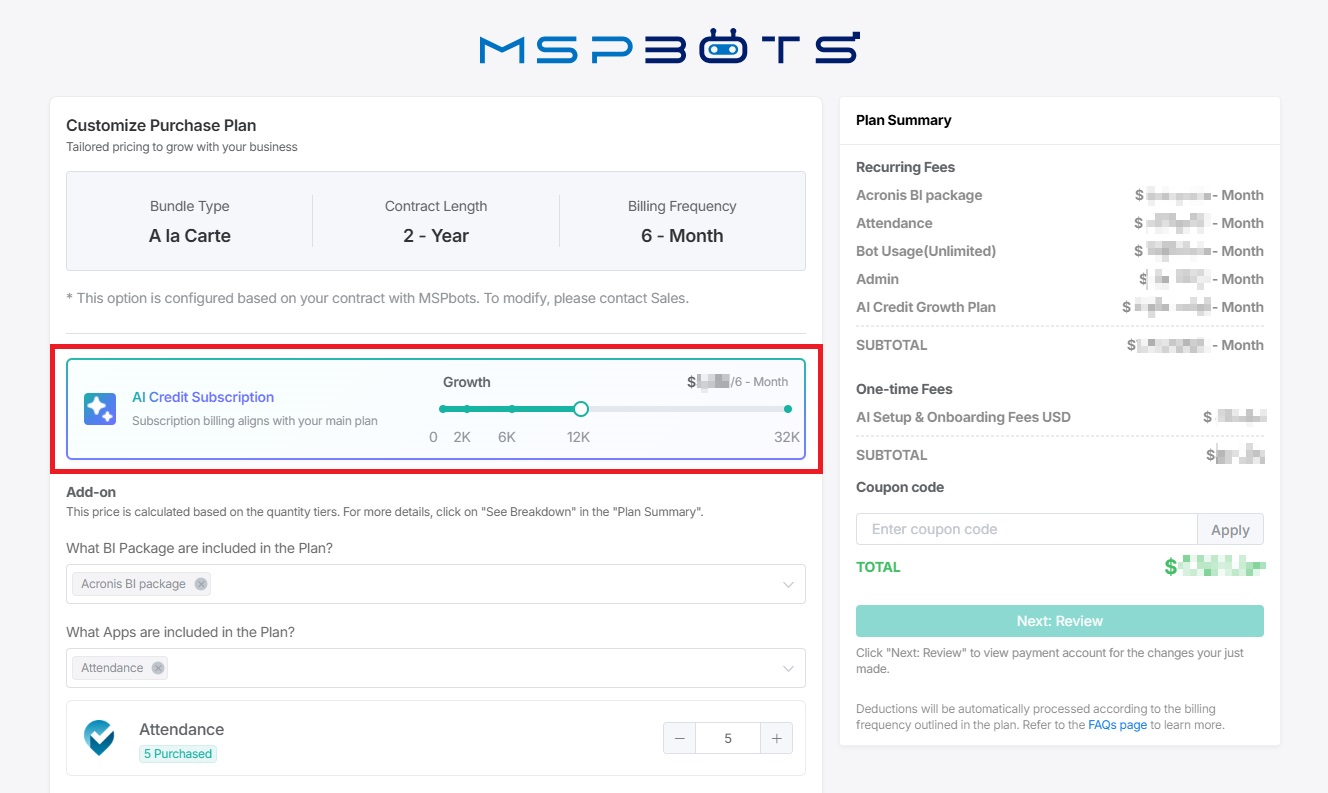
Task: Click the slider handle at 12K
Action: (x=581, y=409)
